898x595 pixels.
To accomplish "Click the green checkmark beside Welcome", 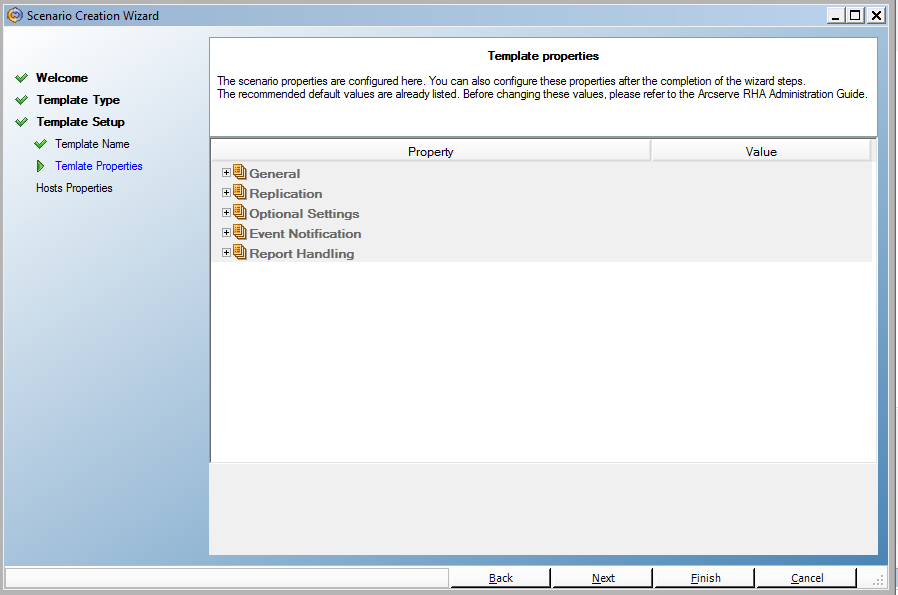I will pos(22,78).
